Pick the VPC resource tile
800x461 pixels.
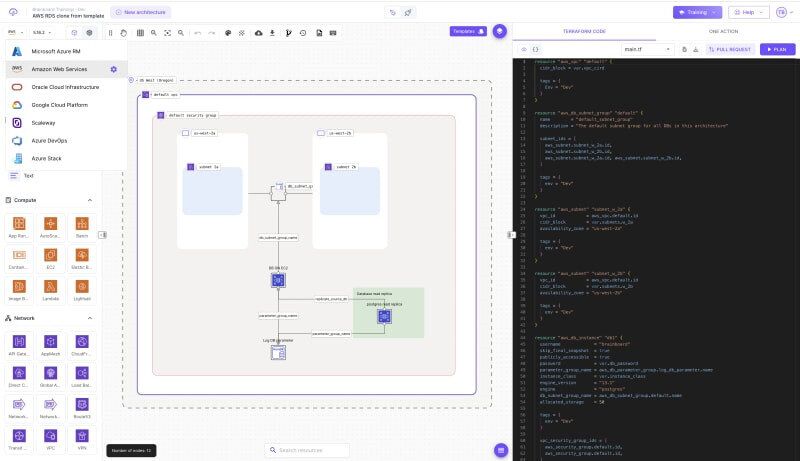coord(51,439)
